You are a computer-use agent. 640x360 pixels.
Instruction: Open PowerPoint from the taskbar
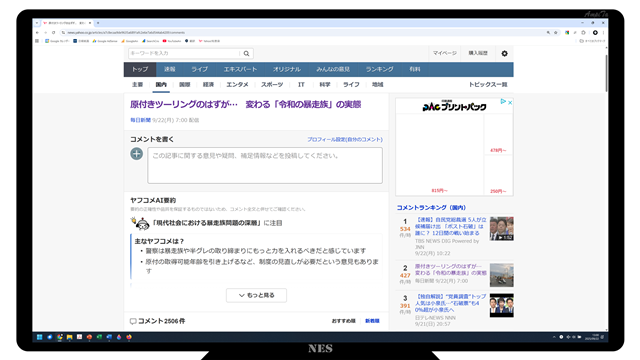[89, 337]
